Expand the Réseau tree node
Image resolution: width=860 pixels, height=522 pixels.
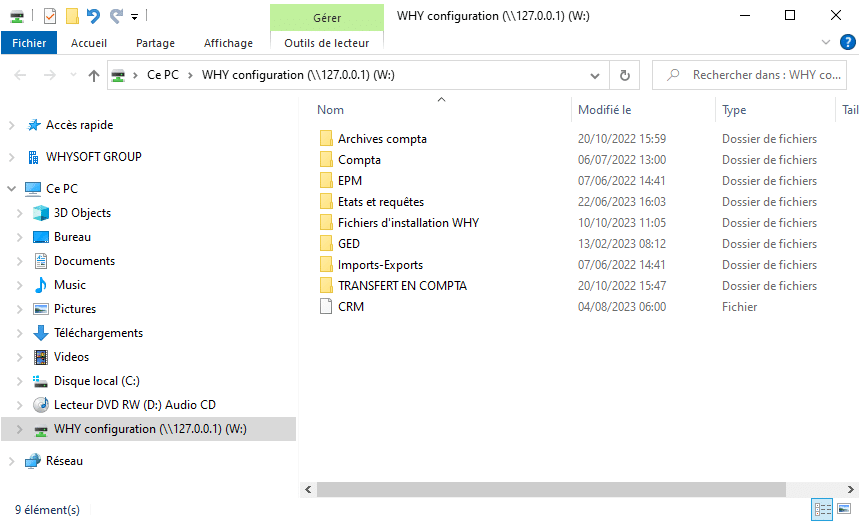12,462
